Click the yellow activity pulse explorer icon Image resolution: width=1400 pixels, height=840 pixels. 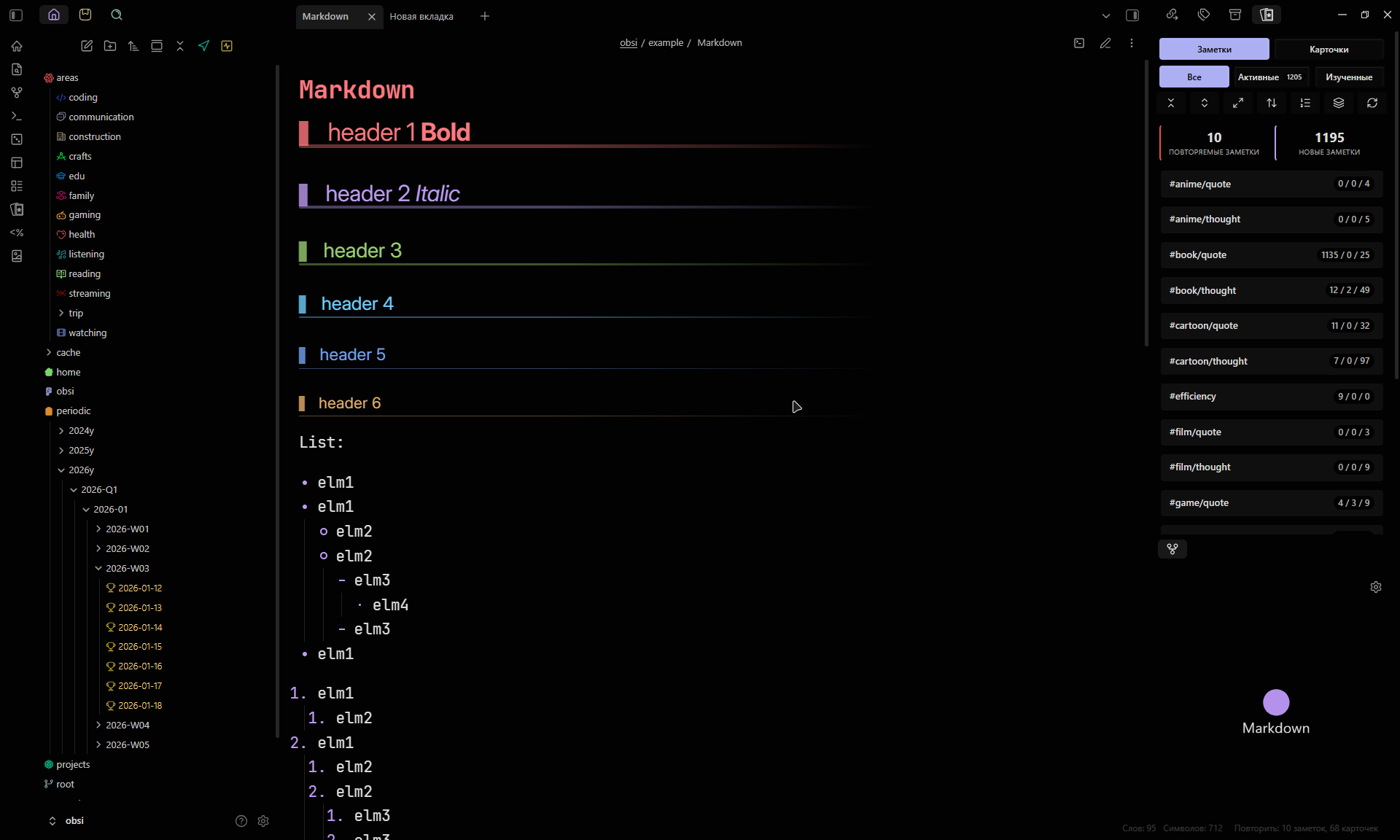coord(227,46)
